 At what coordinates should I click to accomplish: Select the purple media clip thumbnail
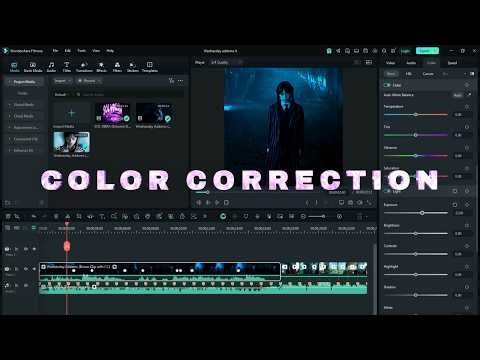(x=113, y=113)
